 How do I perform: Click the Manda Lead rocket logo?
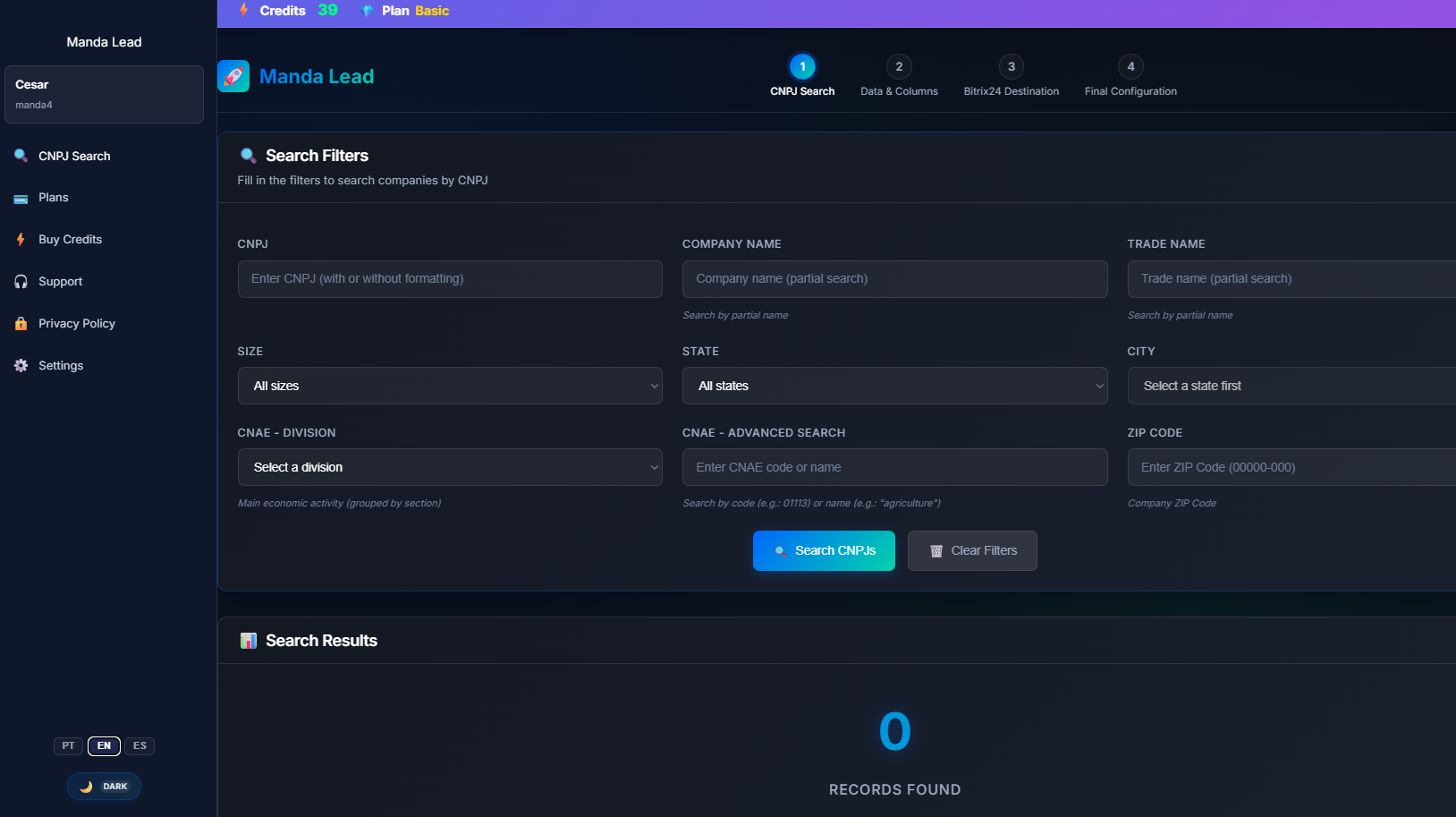coord(233,76)
